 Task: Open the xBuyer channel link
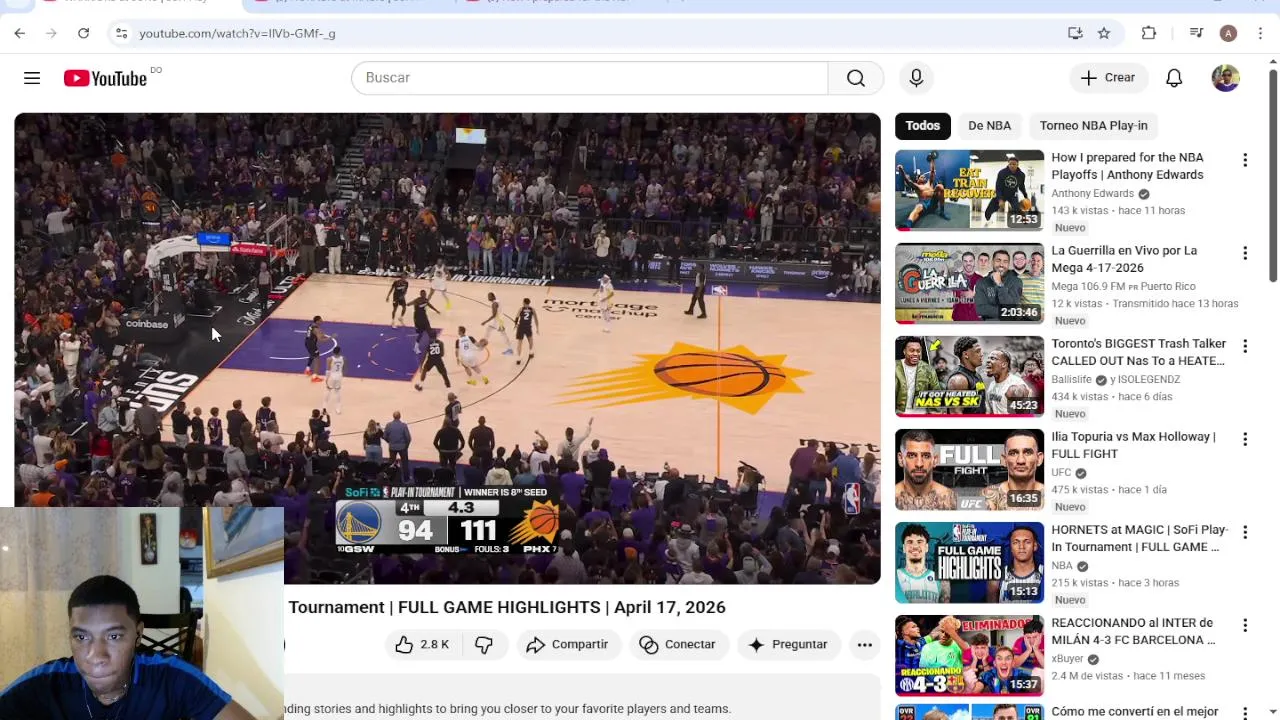pyautogui.click(x=1067, y=659)
